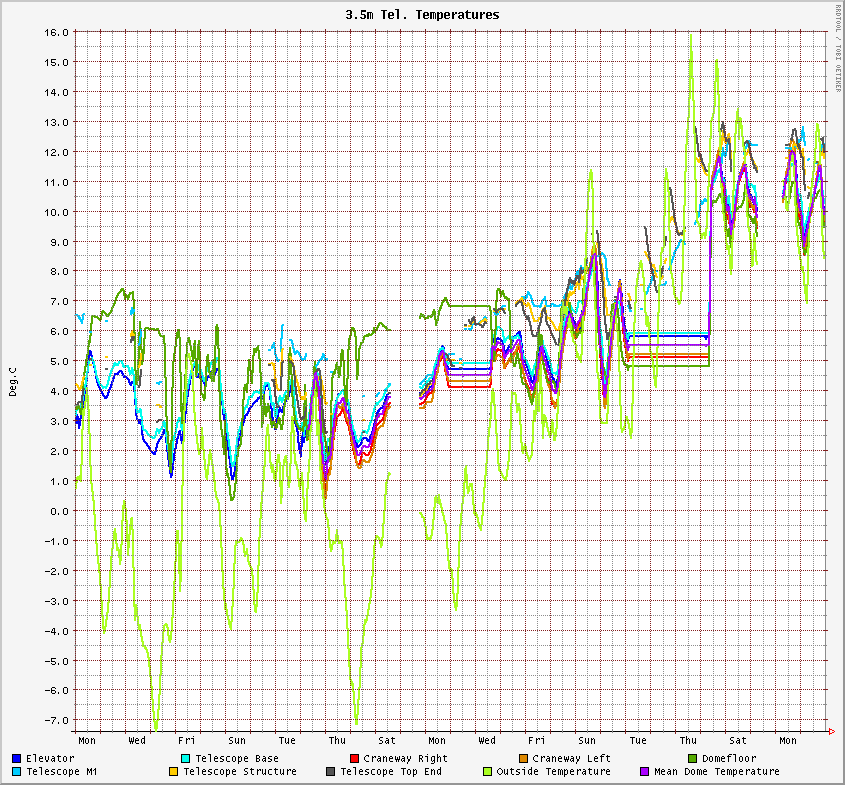
Task: Select the yellow Telescope Structure swatch
Action: (x=173, y=772)
